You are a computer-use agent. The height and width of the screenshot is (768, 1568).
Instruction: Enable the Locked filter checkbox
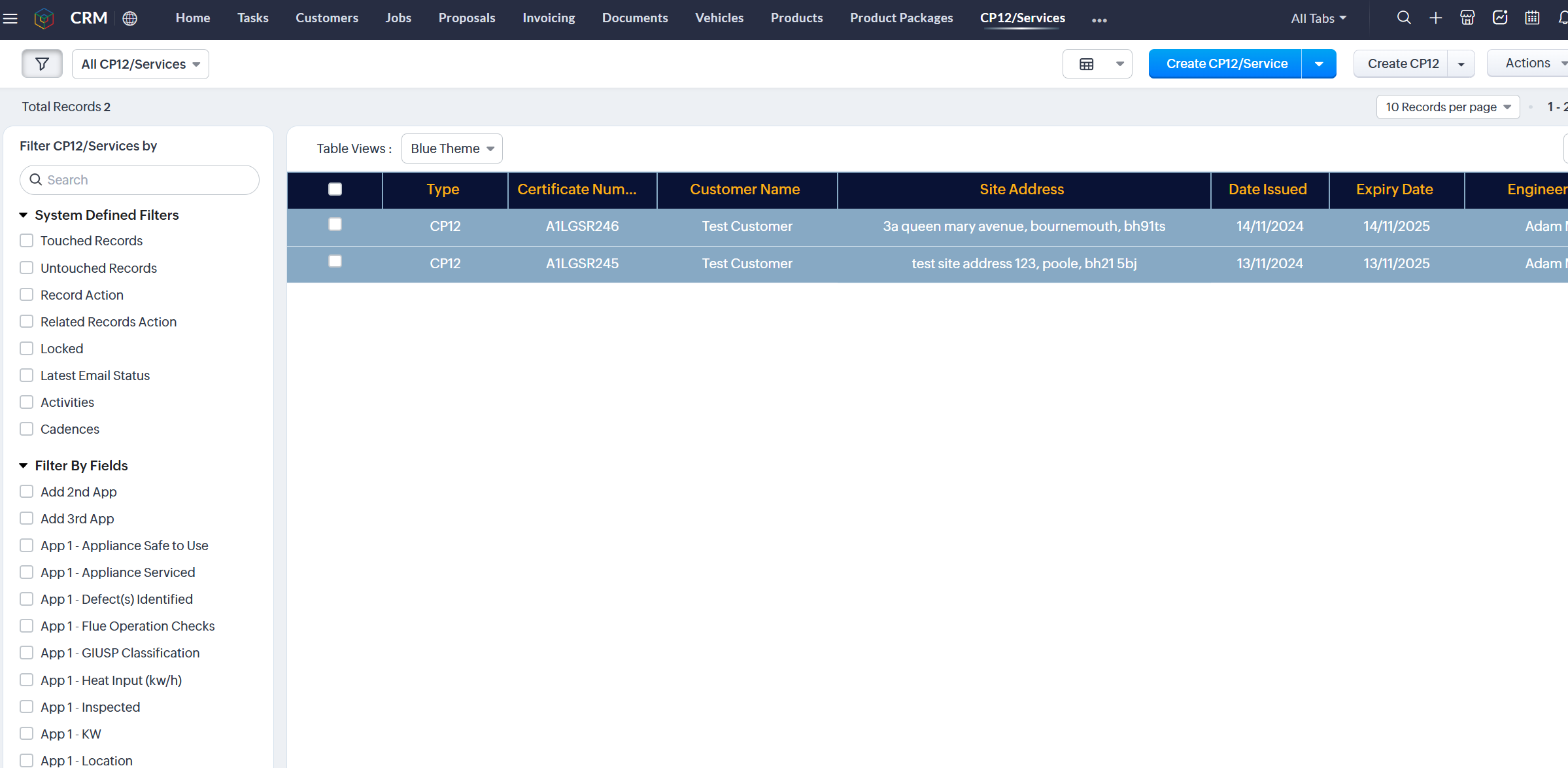pos(27,349)
